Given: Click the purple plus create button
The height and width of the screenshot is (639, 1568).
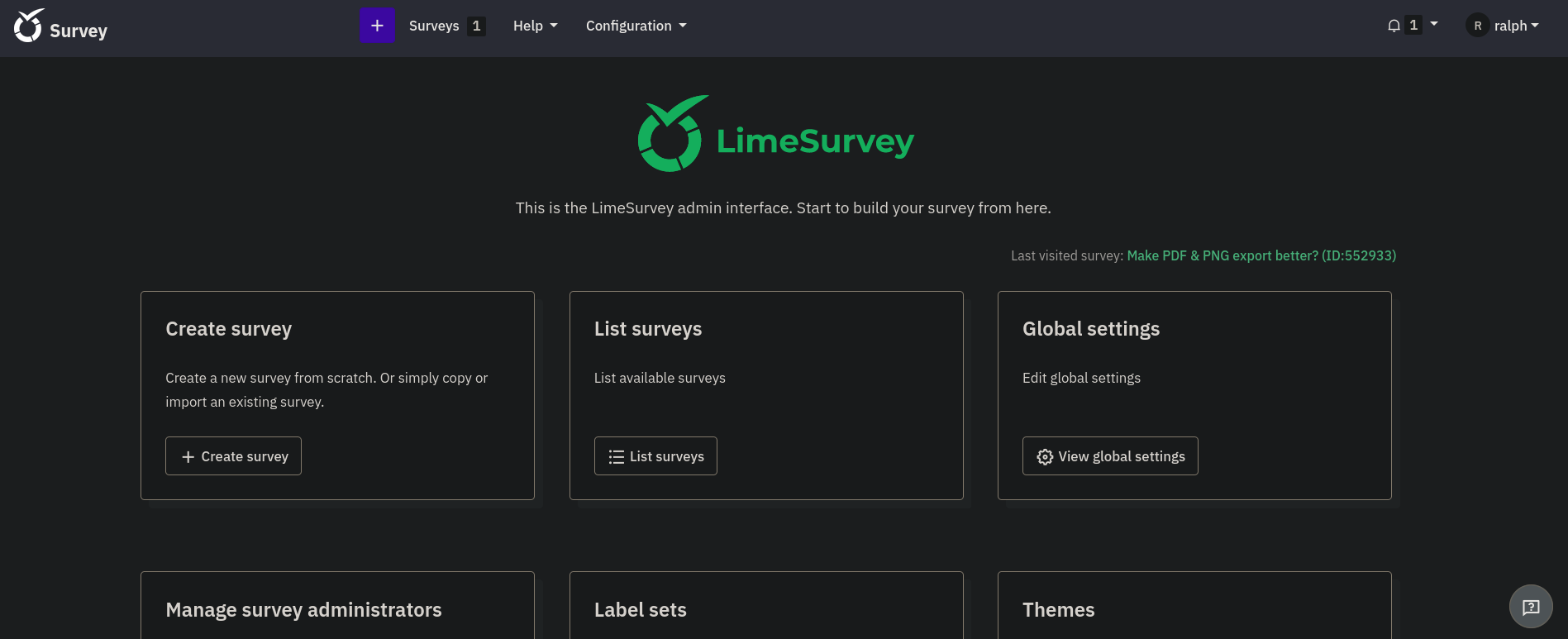Looking at the screenshot, I should pyautogui.click(x=377, y=26).
